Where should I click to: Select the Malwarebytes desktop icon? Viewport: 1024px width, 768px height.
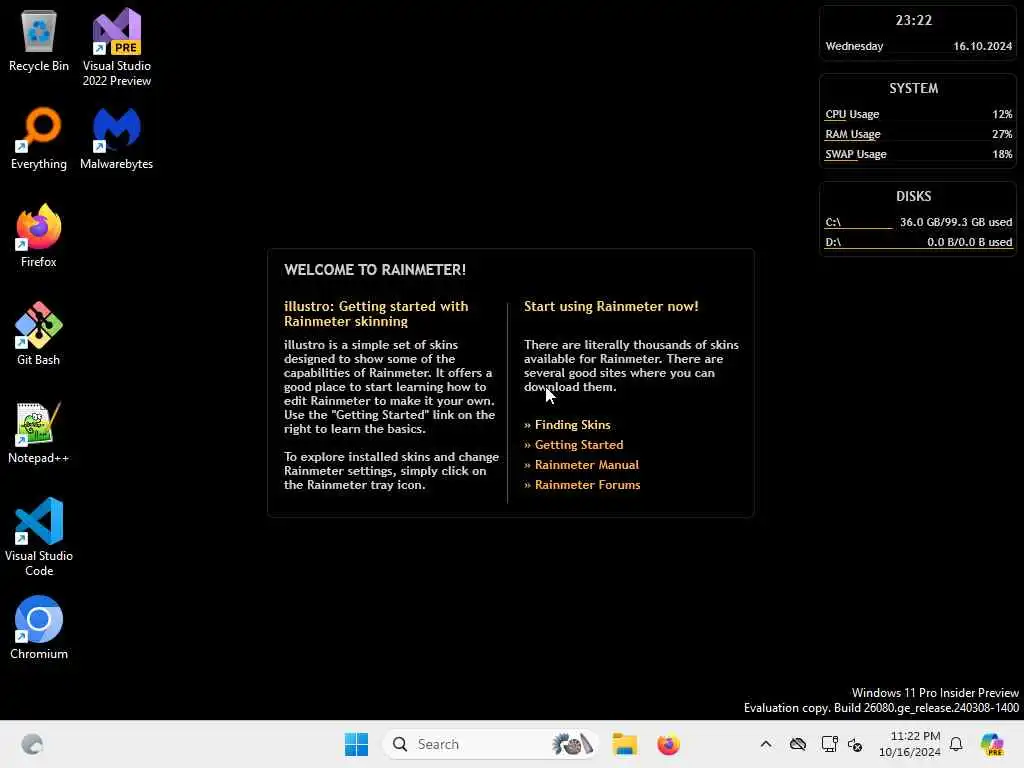point(116,138)
